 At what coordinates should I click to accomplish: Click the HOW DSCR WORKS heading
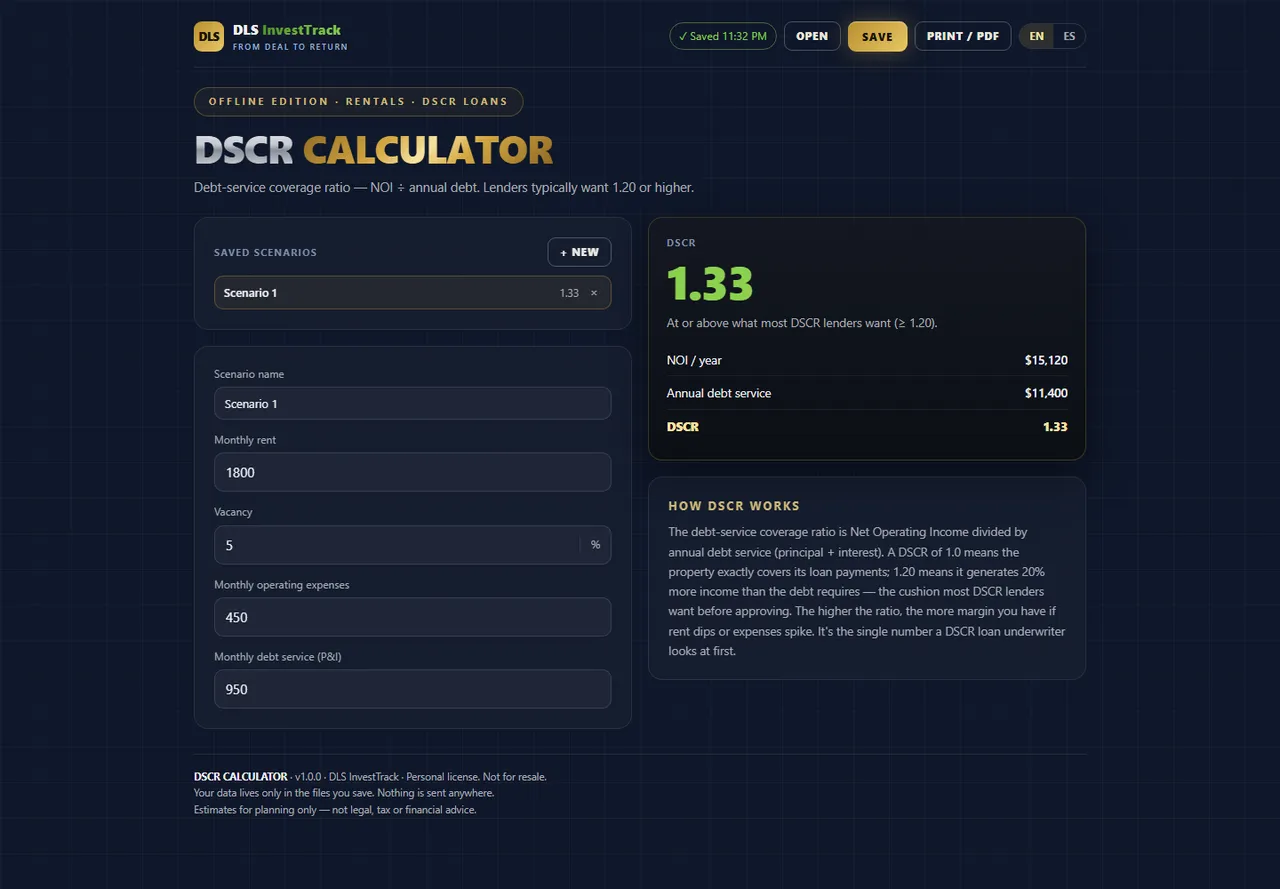tap(734, 506)
